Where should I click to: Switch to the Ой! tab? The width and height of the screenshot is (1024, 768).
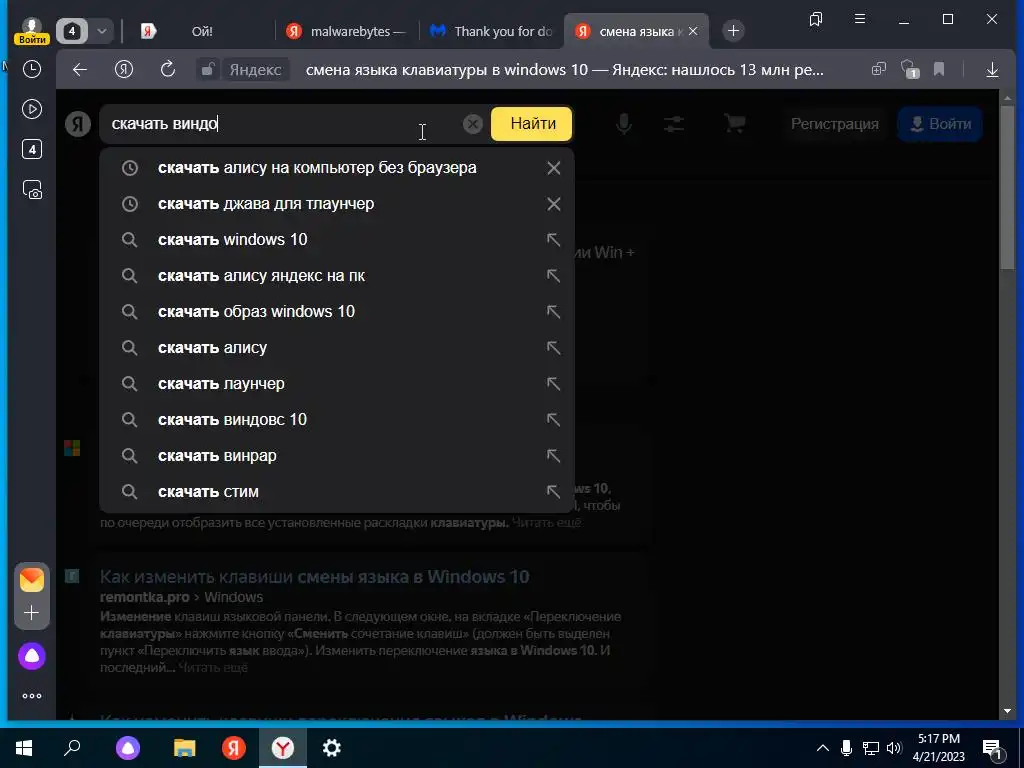[x=202, y=31]
